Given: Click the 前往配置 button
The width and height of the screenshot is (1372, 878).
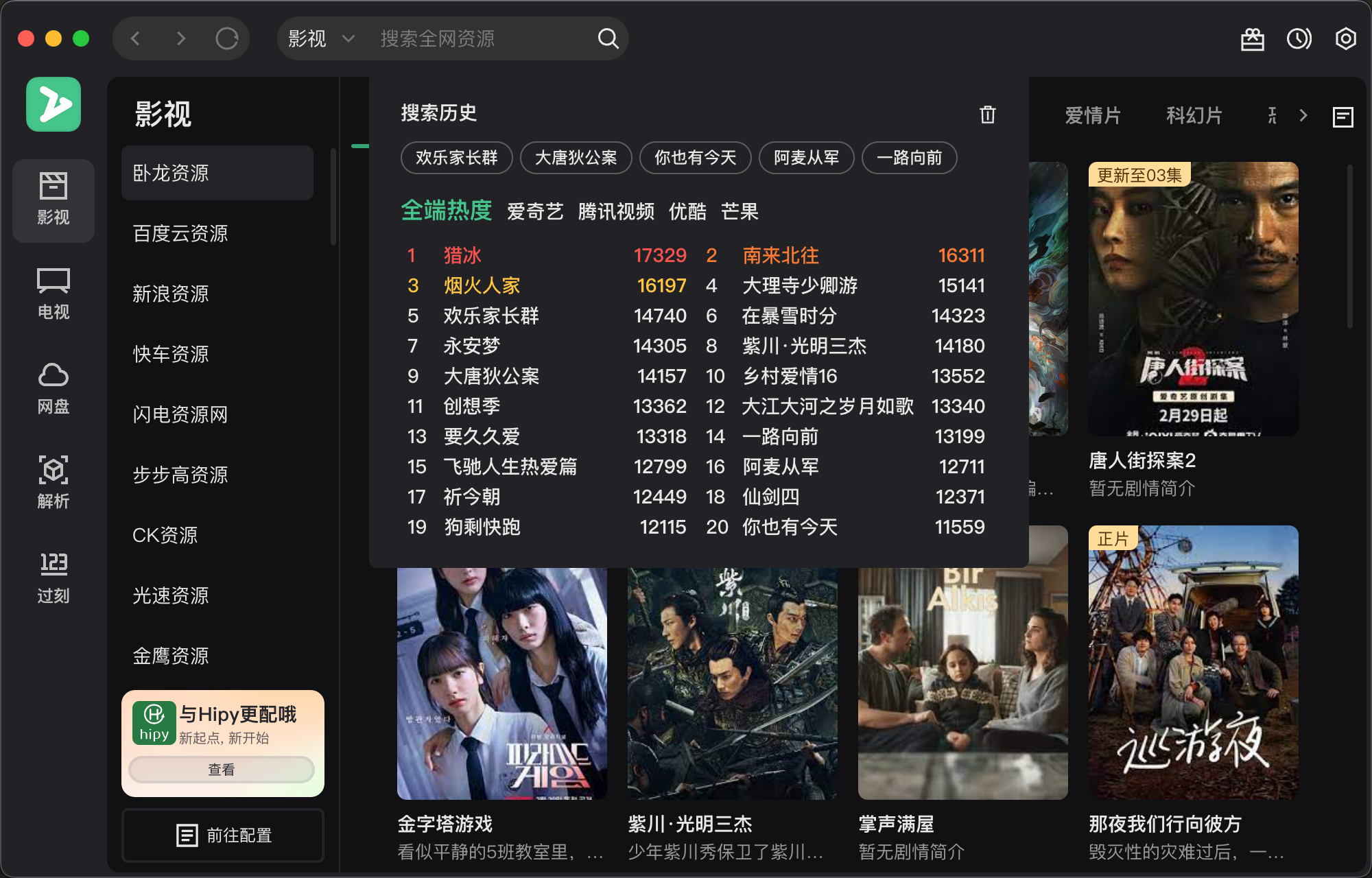Looking at the screenshot, I should [x=223, y=835].
